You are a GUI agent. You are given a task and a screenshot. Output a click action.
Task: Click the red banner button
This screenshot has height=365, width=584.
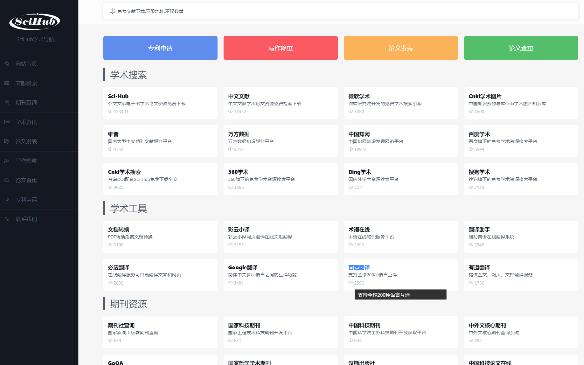280,48
